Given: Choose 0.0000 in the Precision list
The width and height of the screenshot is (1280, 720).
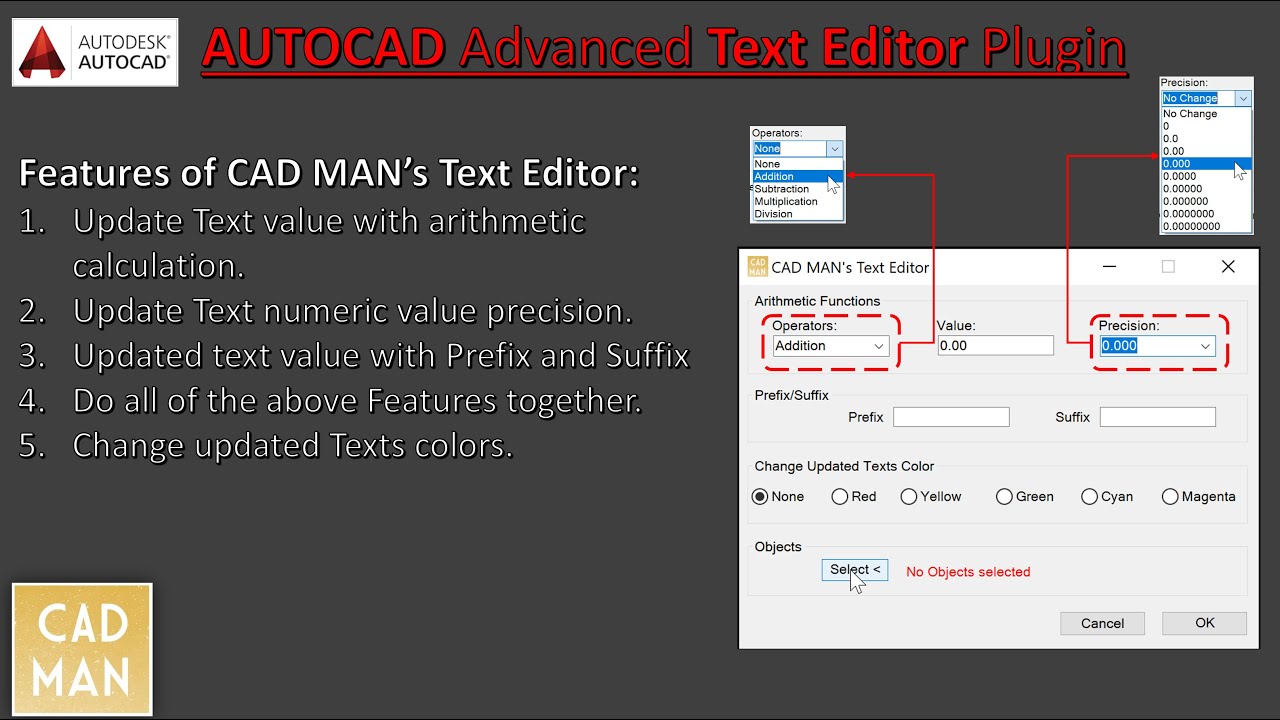Looking at the screenshot, I should point(1206,176).
